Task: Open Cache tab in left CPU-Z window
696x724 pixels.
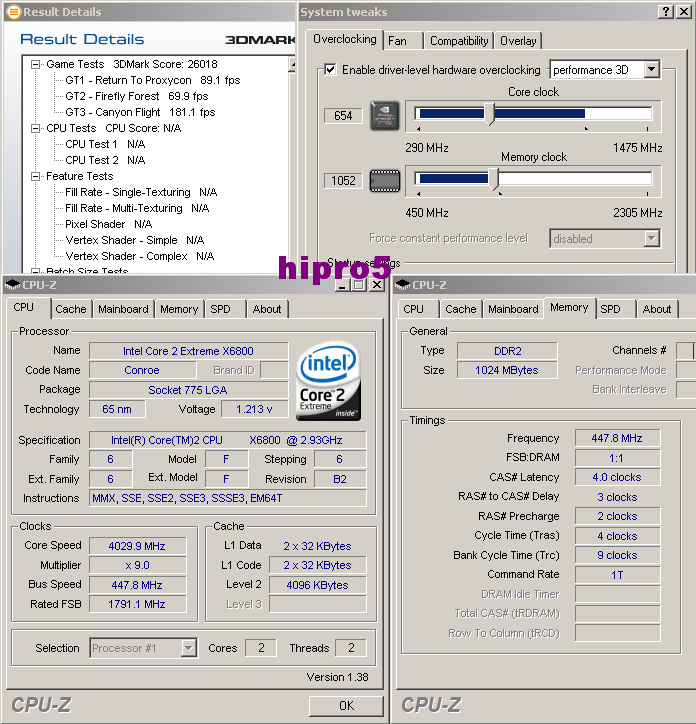Action: (x=71, y=309)
